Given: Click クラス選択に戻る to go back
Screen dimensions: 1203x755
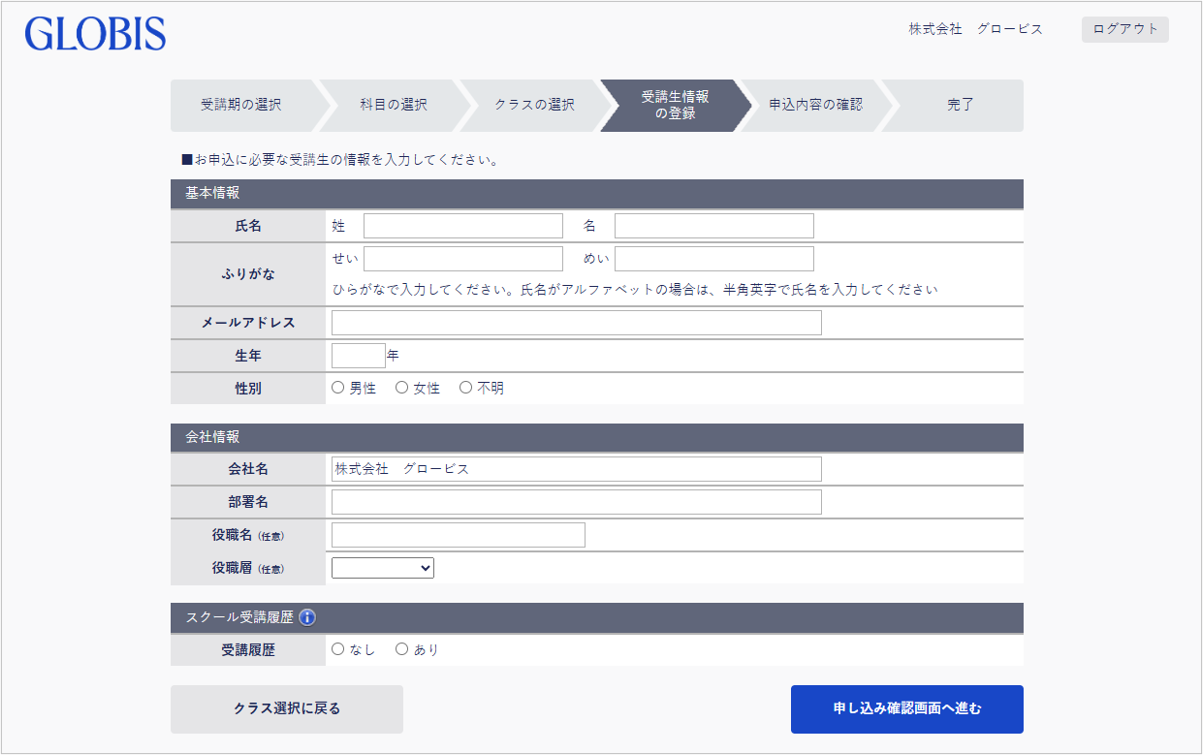Looking at the screenshot, I should (x=286, y=708).
